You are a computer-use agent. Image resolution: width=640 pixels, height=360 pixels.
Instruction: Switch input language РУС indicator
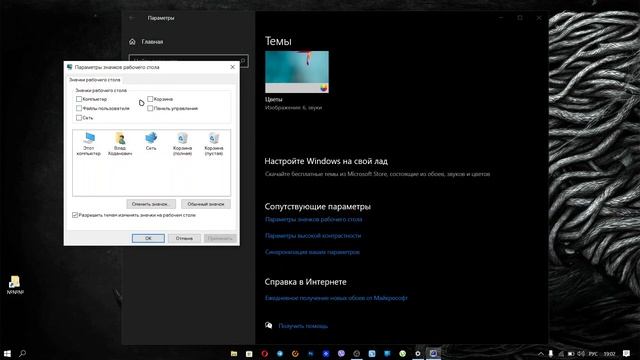click(593, 354)
